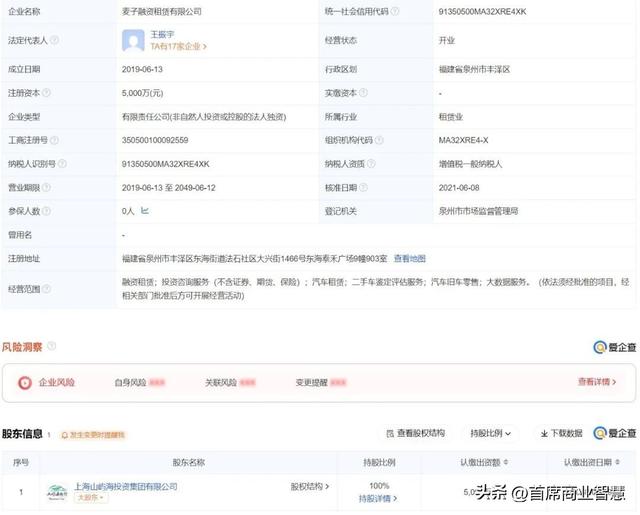Viewport: 640px width, 515px height.
Task: Click the 租赁业 industry value
Action: [x=451, y=117]
